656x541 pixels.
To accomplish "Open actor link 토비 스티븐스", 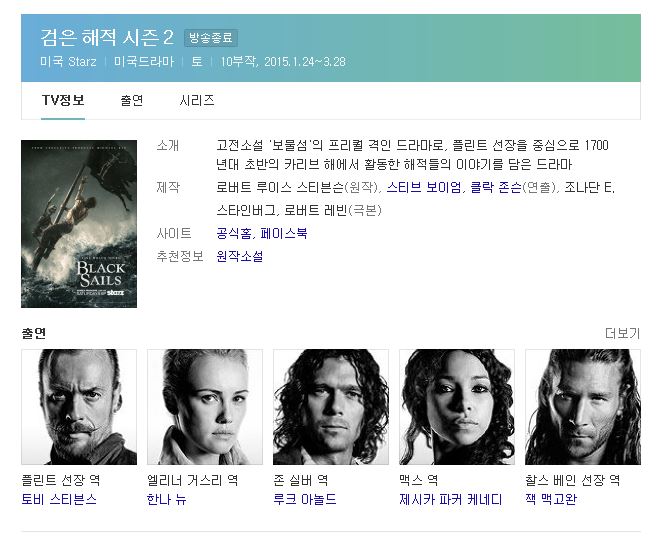I will [59, 499].
